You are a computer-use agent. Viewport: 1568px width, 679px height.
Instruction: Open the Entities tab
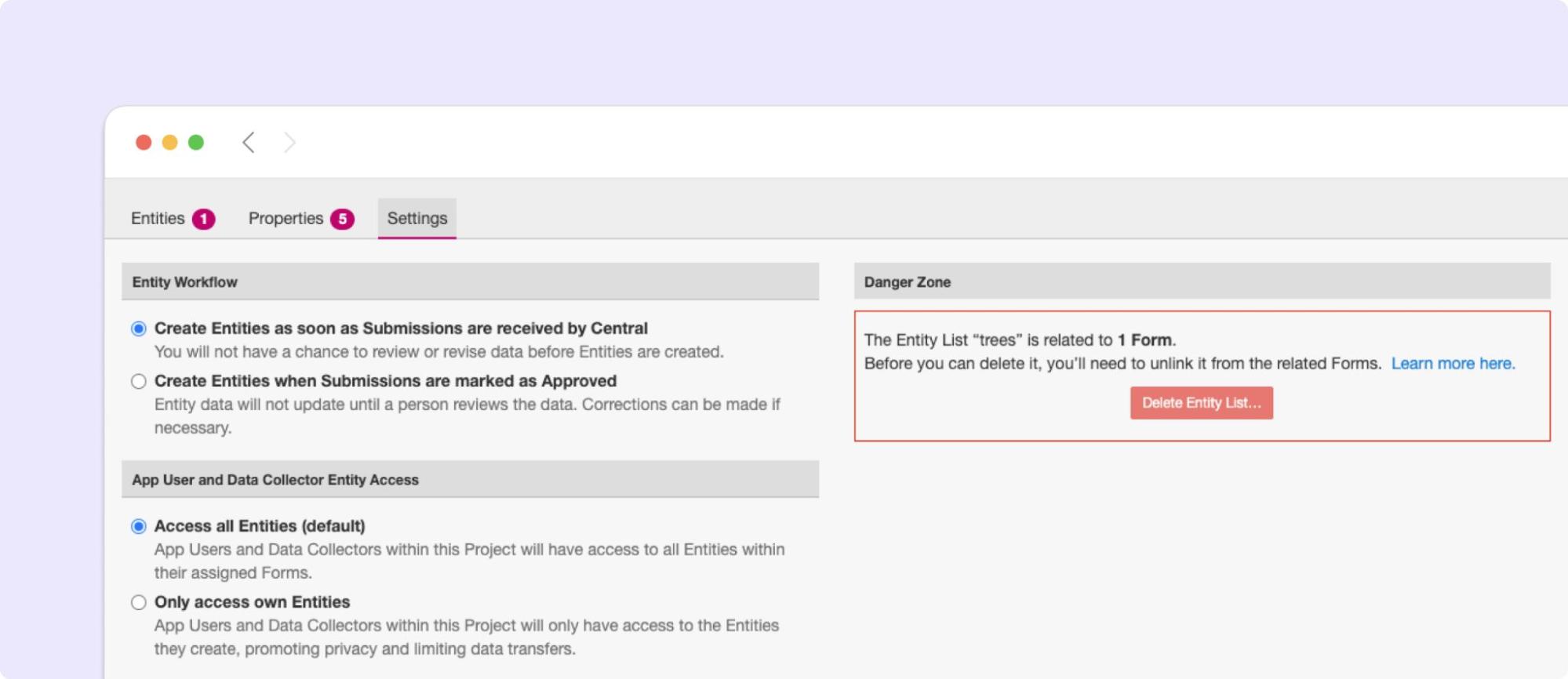[x=158, y=219]
